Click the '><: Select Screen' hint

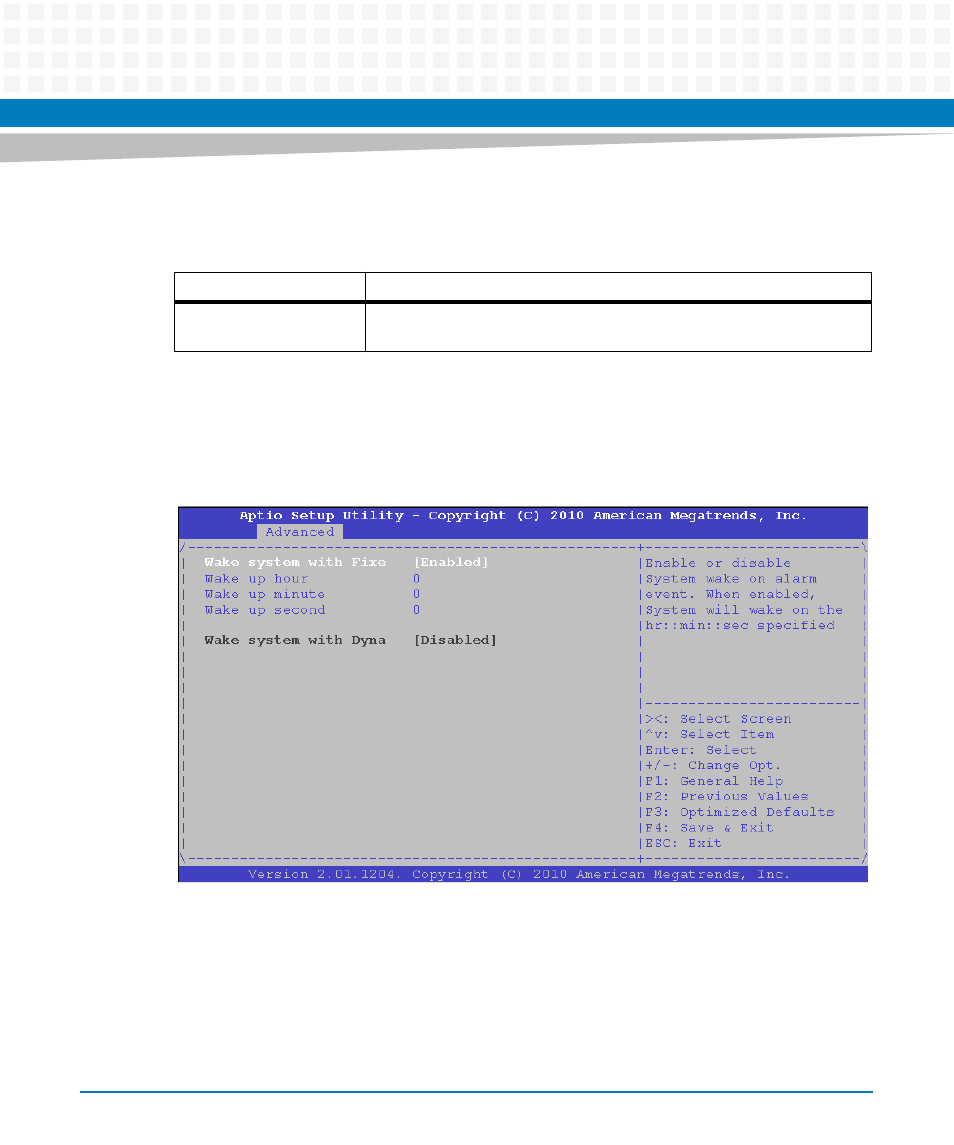point(718,719)
